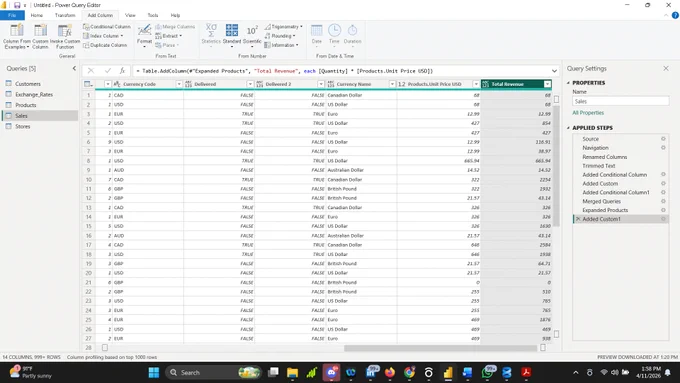Expand the formula bar
The height and width of the screenshot is (383, 680).
coord(554,71)
